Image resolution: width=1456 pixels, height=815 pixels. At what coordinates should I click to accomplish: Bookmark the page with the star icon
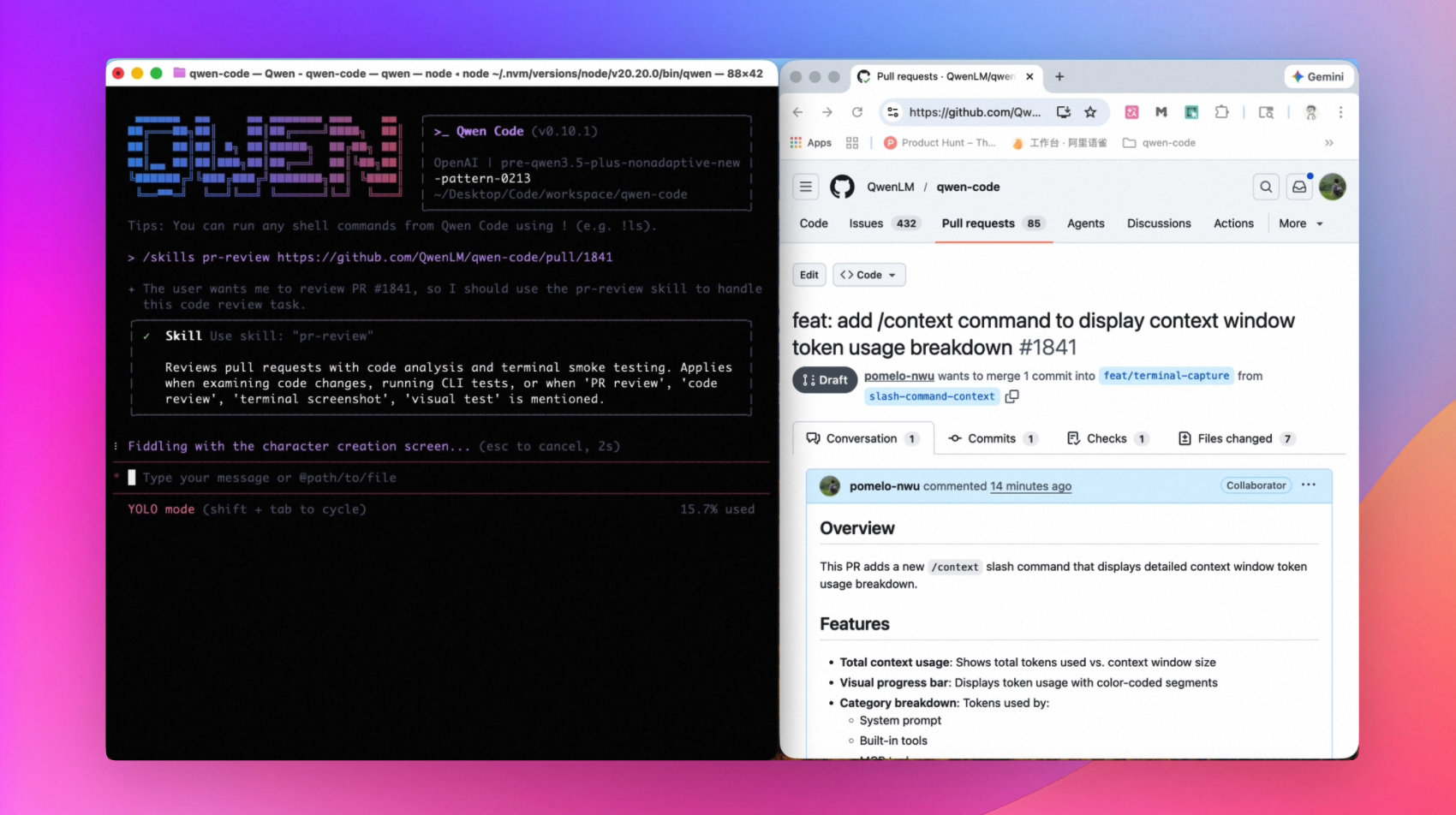pyautogui.click(x=1091, y=112)
